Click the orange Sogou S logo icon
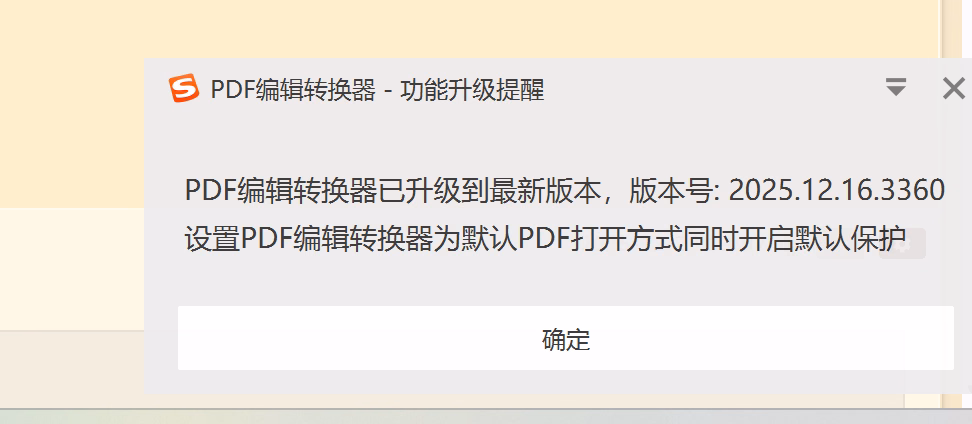 click(184, 89)
